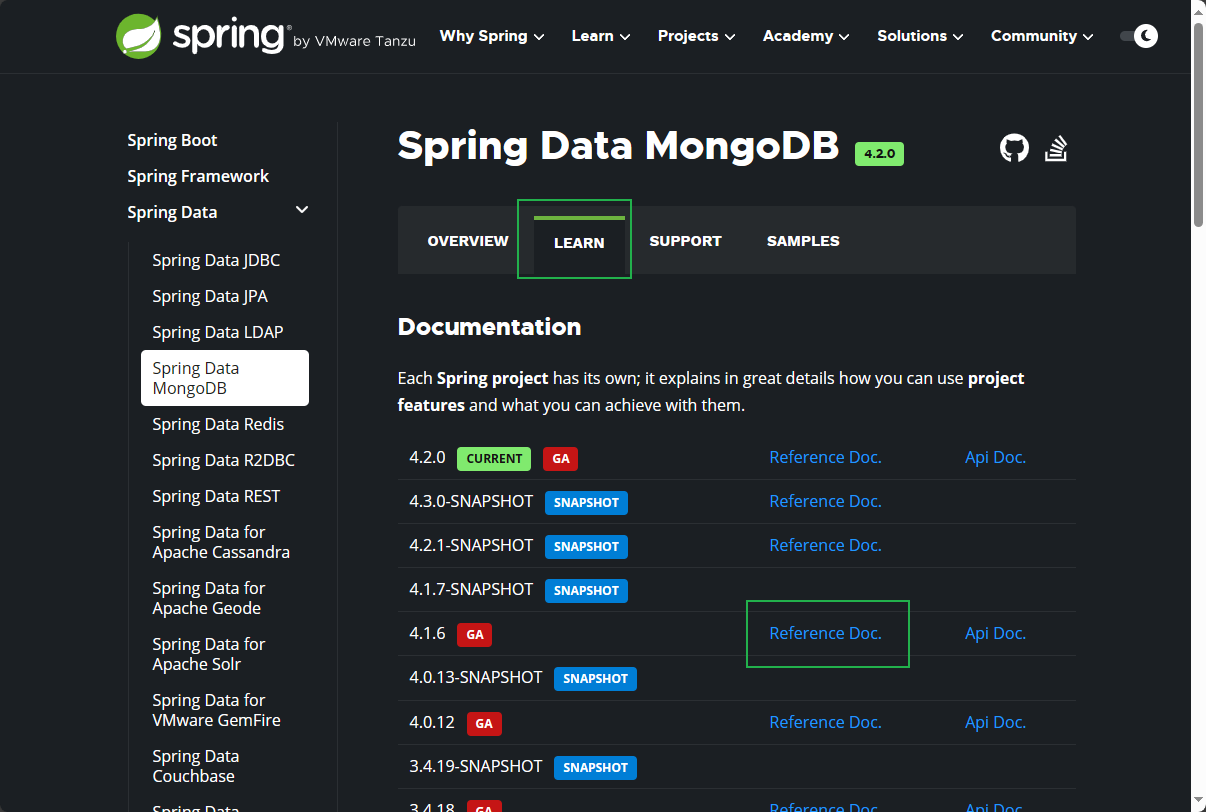
Task: Expand the Solutions menu
Action: [920, 36]
